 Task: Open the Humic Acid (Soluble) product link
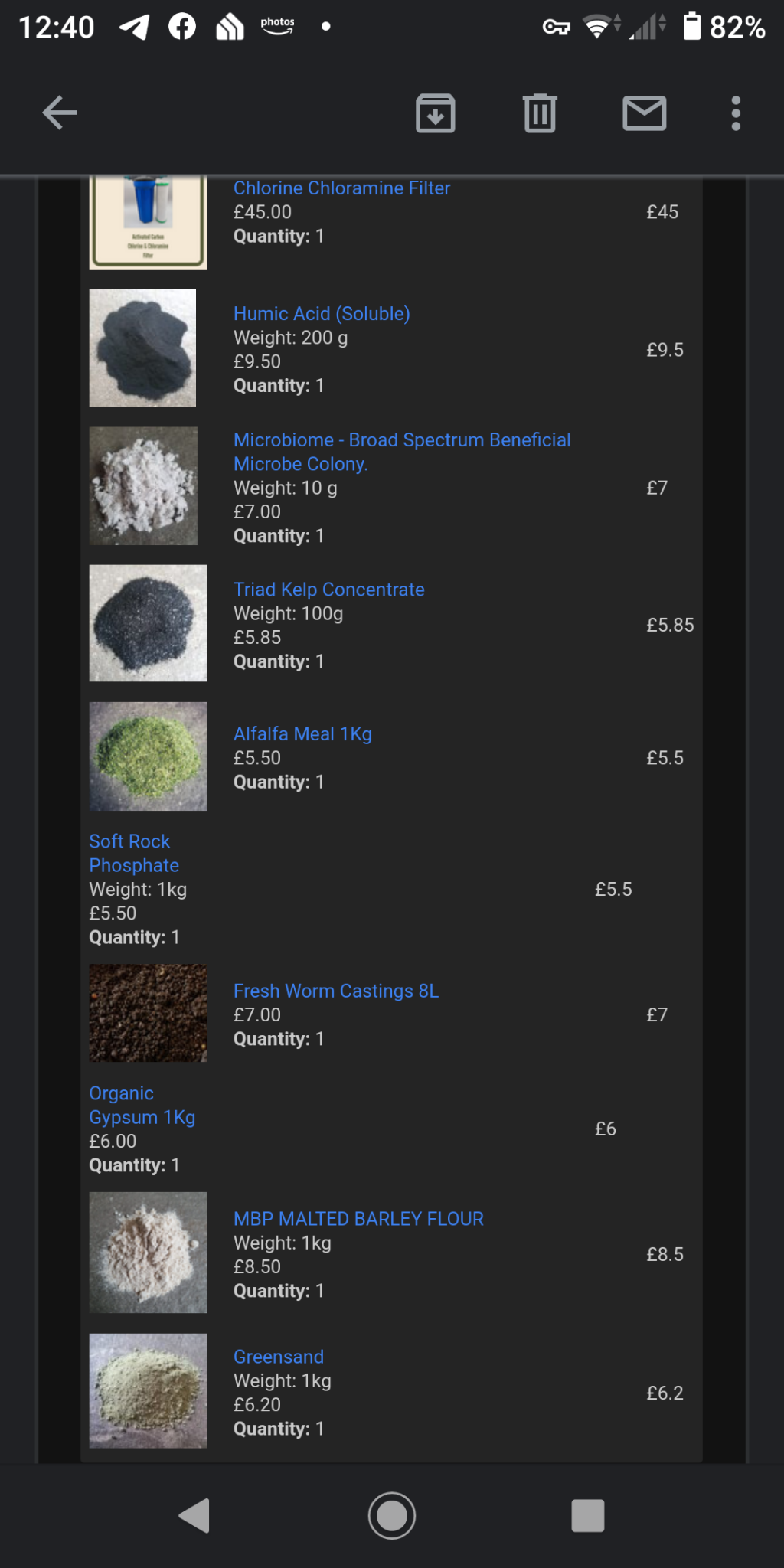coord(322,314)
